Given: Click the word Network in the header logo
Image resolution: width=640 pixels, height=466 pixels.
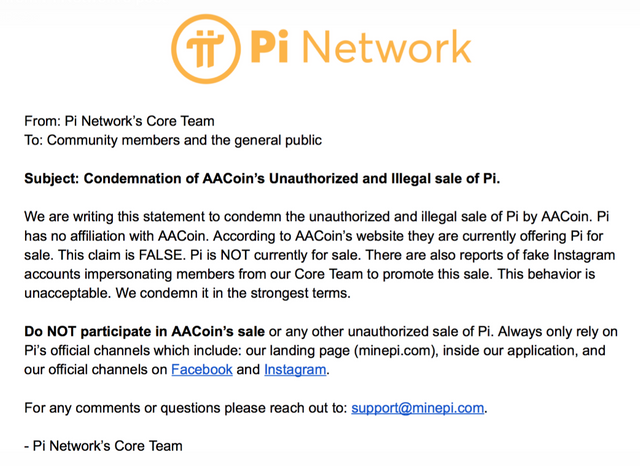Looking at the screenshot, I should click(387, 47).
